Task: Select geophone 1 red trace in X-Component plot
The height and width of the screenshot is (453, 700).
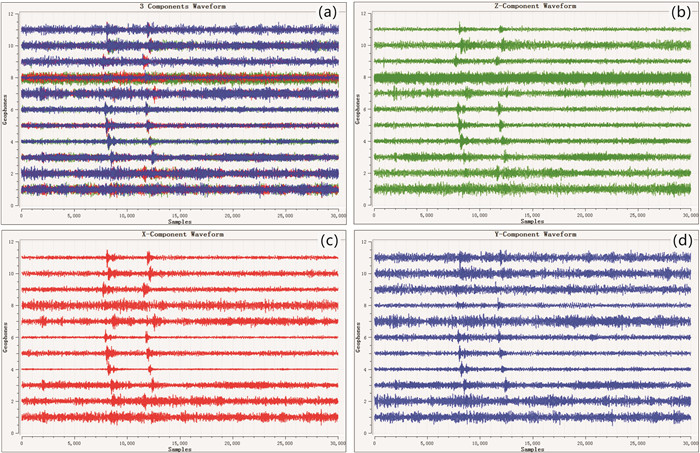Action: [x=179, y=416]
